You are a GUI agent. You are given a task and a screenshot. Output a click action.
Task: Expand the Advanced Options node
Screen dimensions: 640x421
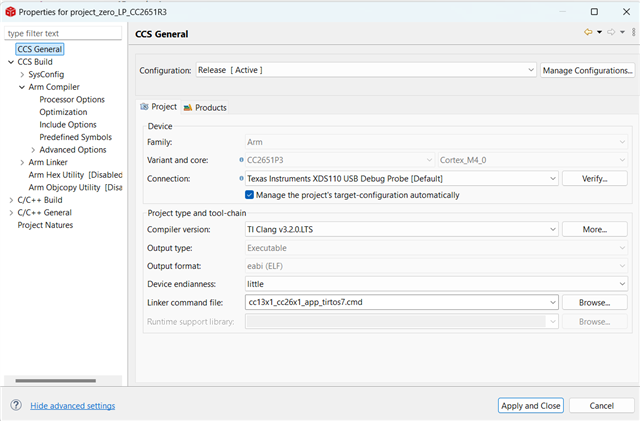[33, 150]
